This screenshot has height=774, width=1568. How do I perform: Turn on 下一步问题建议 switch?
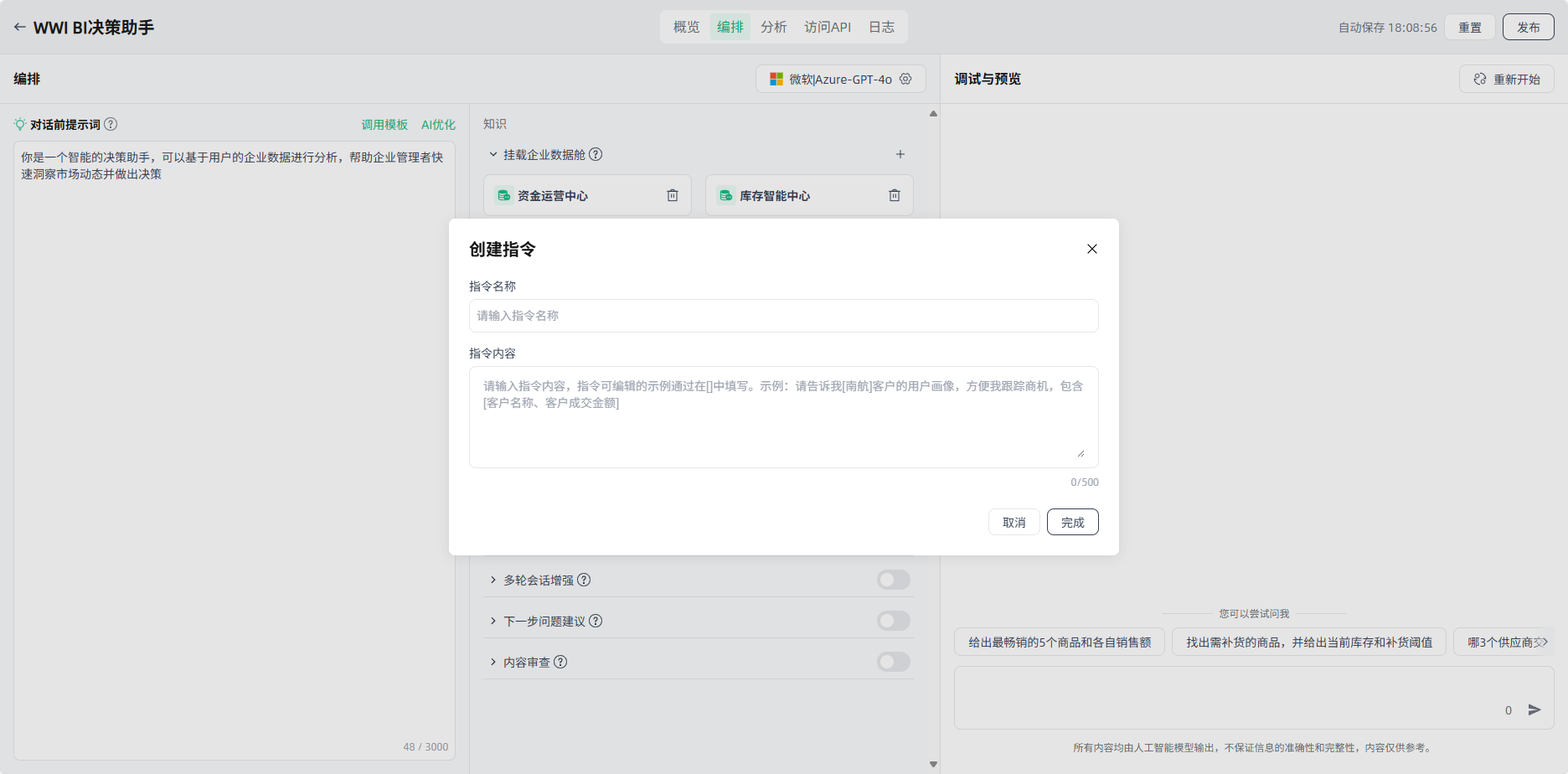(893, 621)
